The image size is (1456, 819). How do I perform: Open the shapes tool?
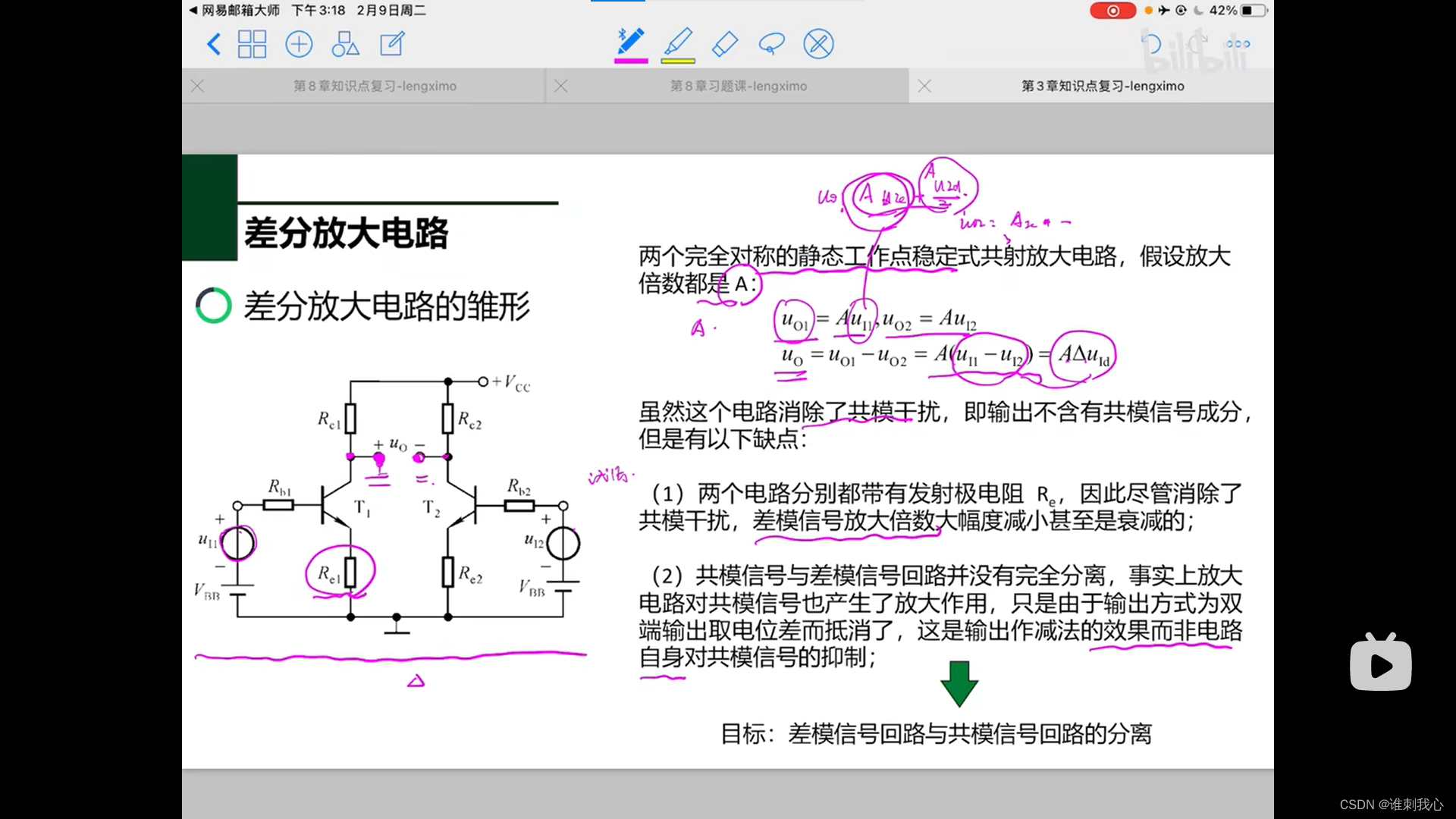pos(345,44)
